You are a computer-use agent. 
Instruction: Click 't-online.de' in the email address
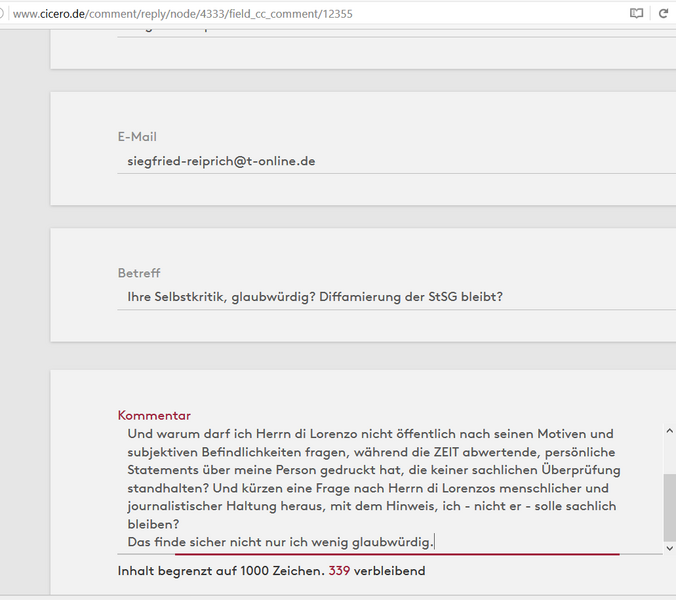280,160
